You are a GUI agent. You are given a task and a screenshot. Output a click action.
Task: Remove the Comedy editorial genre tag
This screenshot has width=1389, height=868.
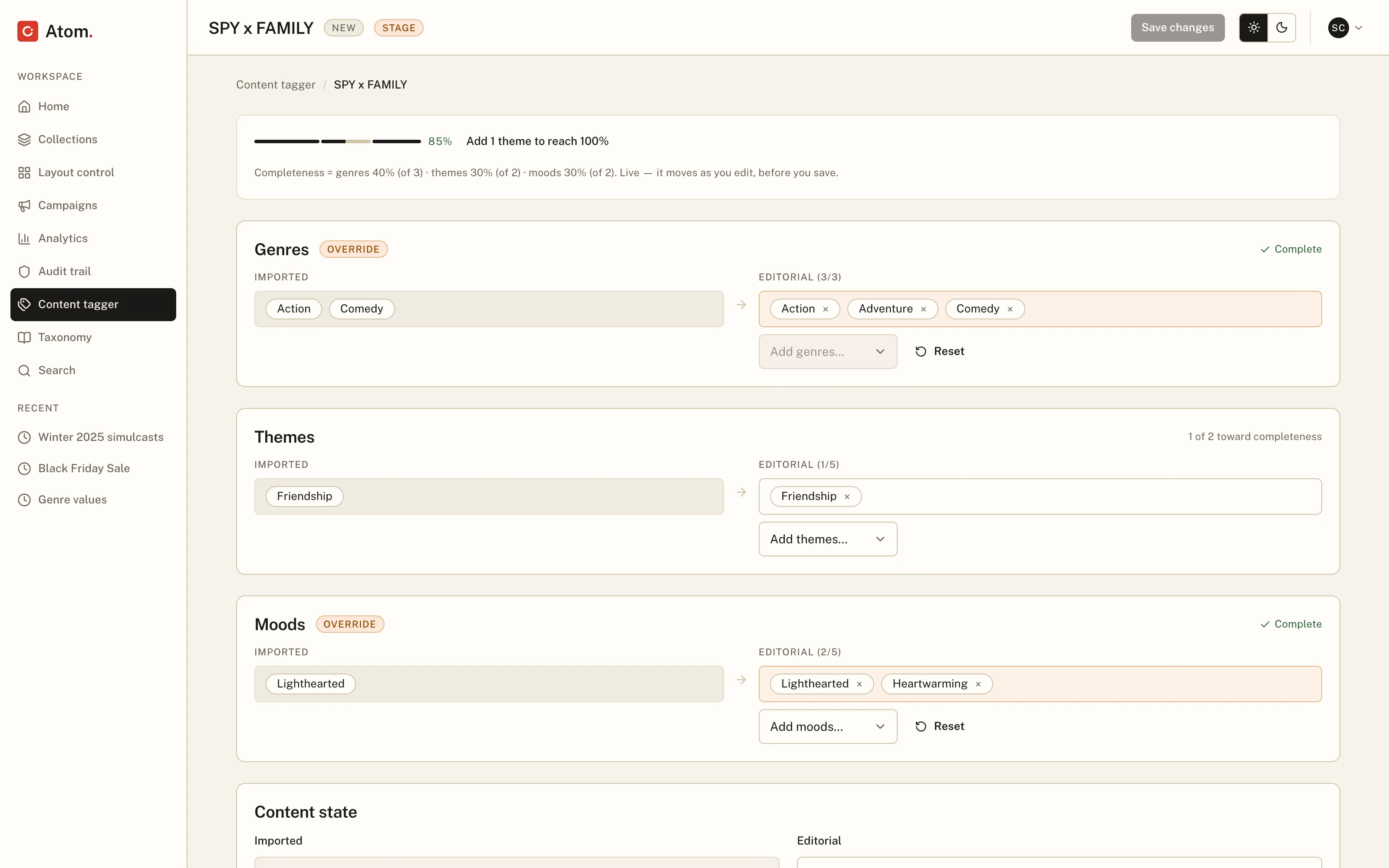[x=1010, y=309]
